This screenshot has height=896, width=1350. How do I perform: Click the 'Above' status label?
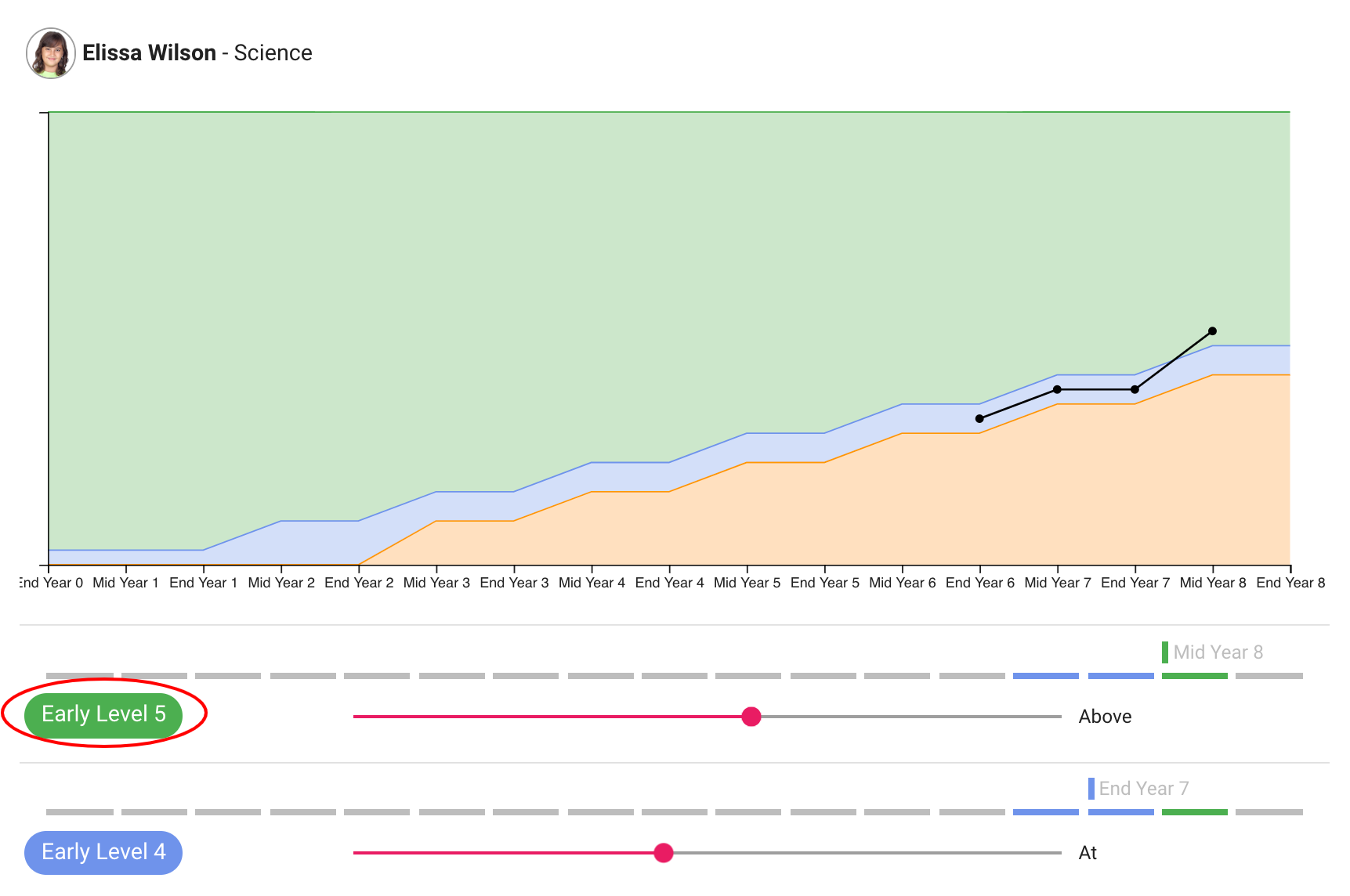point(1105,717)
